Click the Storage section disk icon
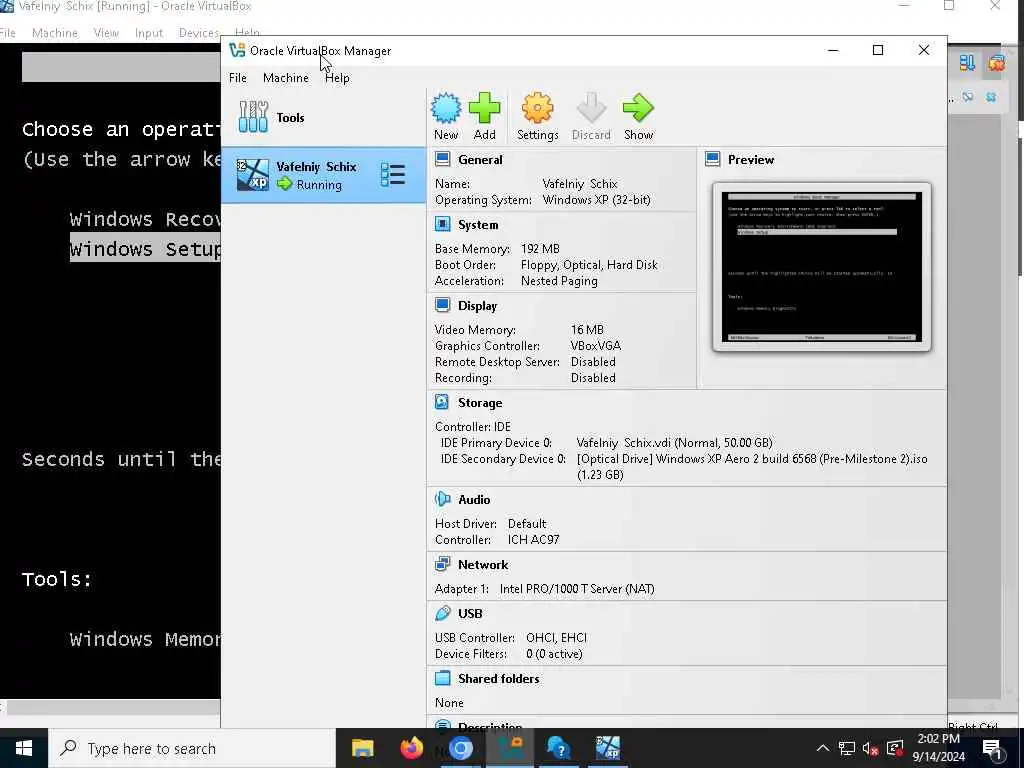This screenshot has height=768, width=1024. click(x=443, y=402)
